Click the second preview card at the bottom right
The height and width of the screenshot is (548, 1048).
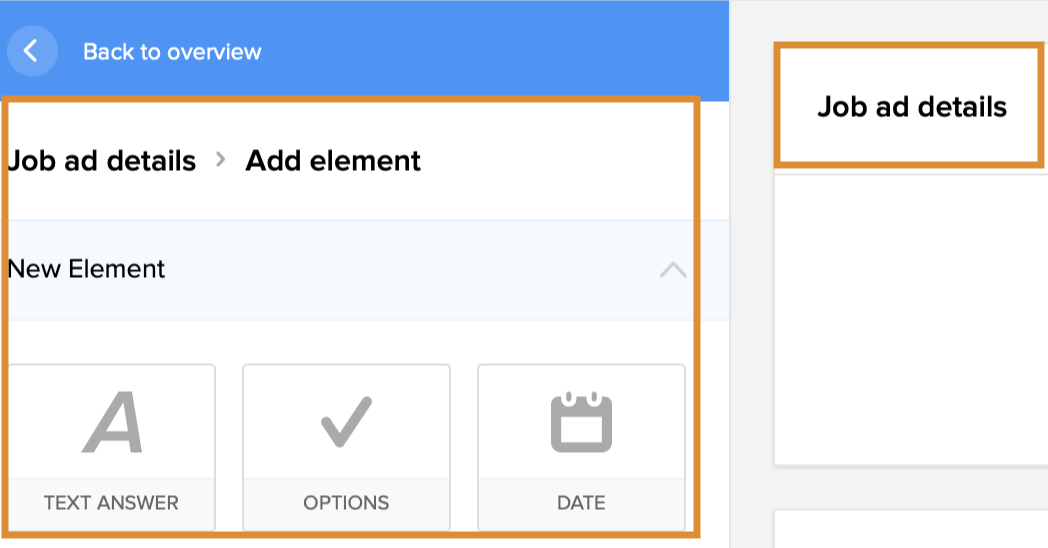[911, 530]
